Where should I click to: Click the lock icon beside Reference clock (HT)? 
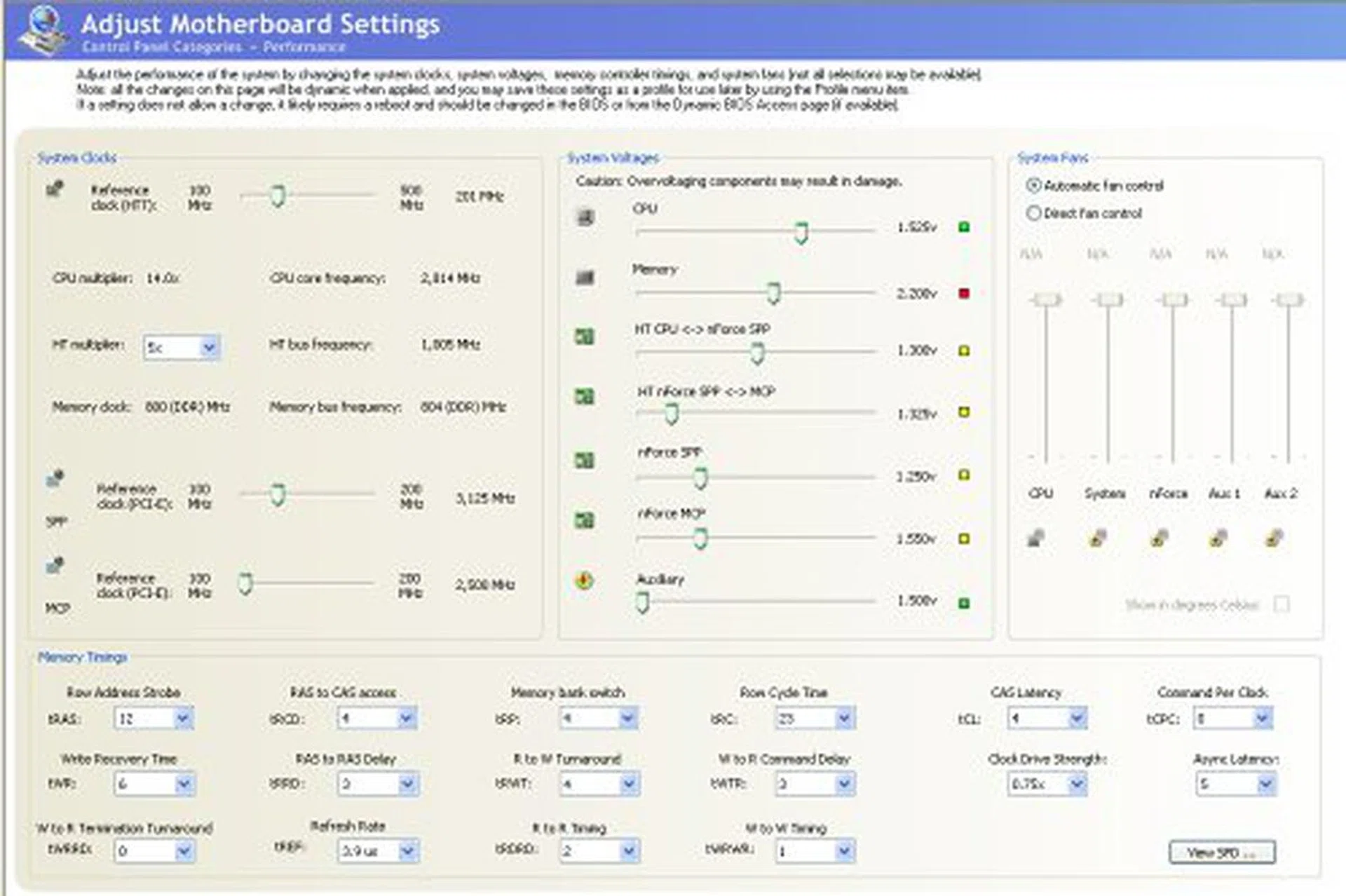coord(55,188)
